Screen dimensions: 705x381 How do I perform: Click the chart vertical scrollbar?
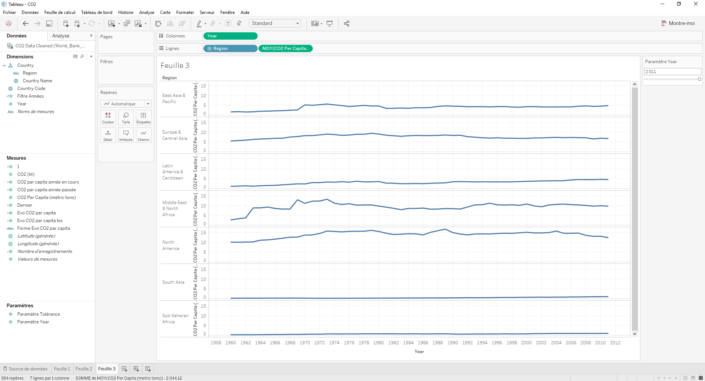point(634,209)
